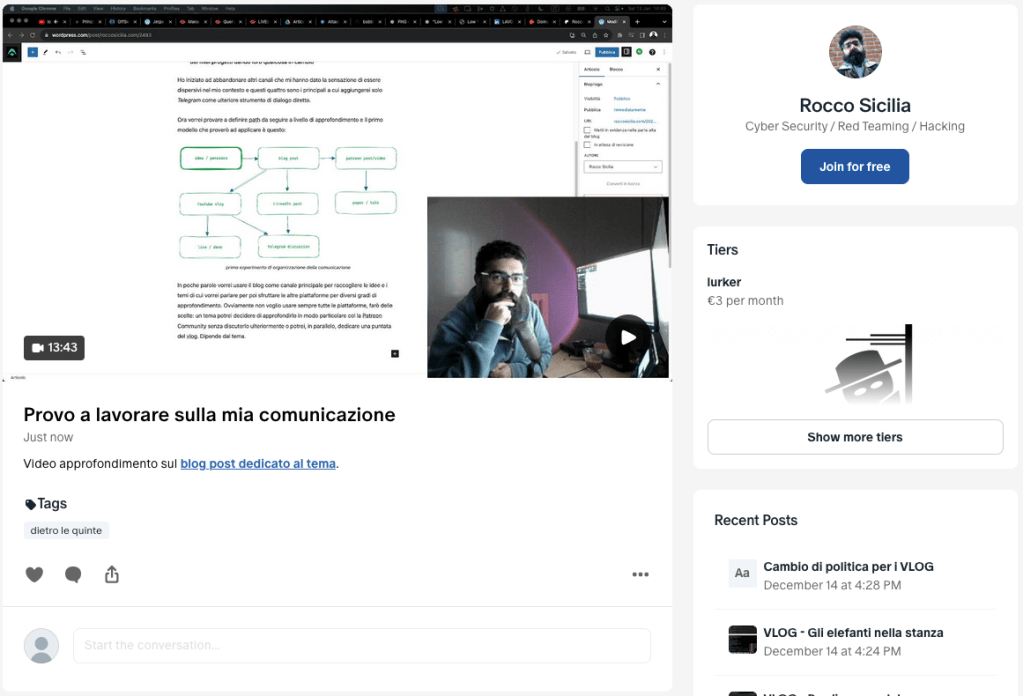Click the blue plus block inserter icon
The image size is (1023, 696).
(x=33, y=51)
